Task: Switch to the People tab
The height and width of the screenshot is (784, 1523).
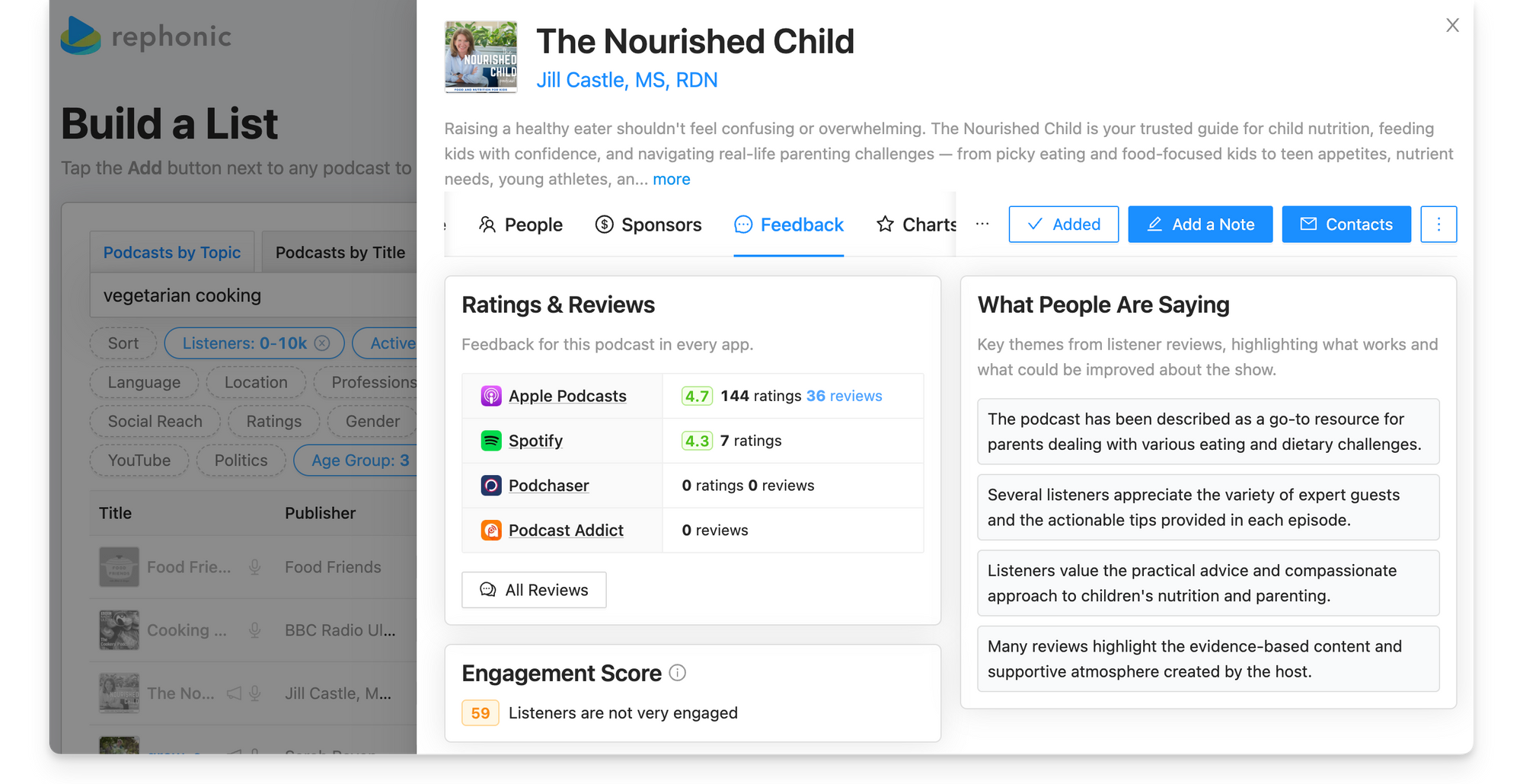Action: pos(521,224)
